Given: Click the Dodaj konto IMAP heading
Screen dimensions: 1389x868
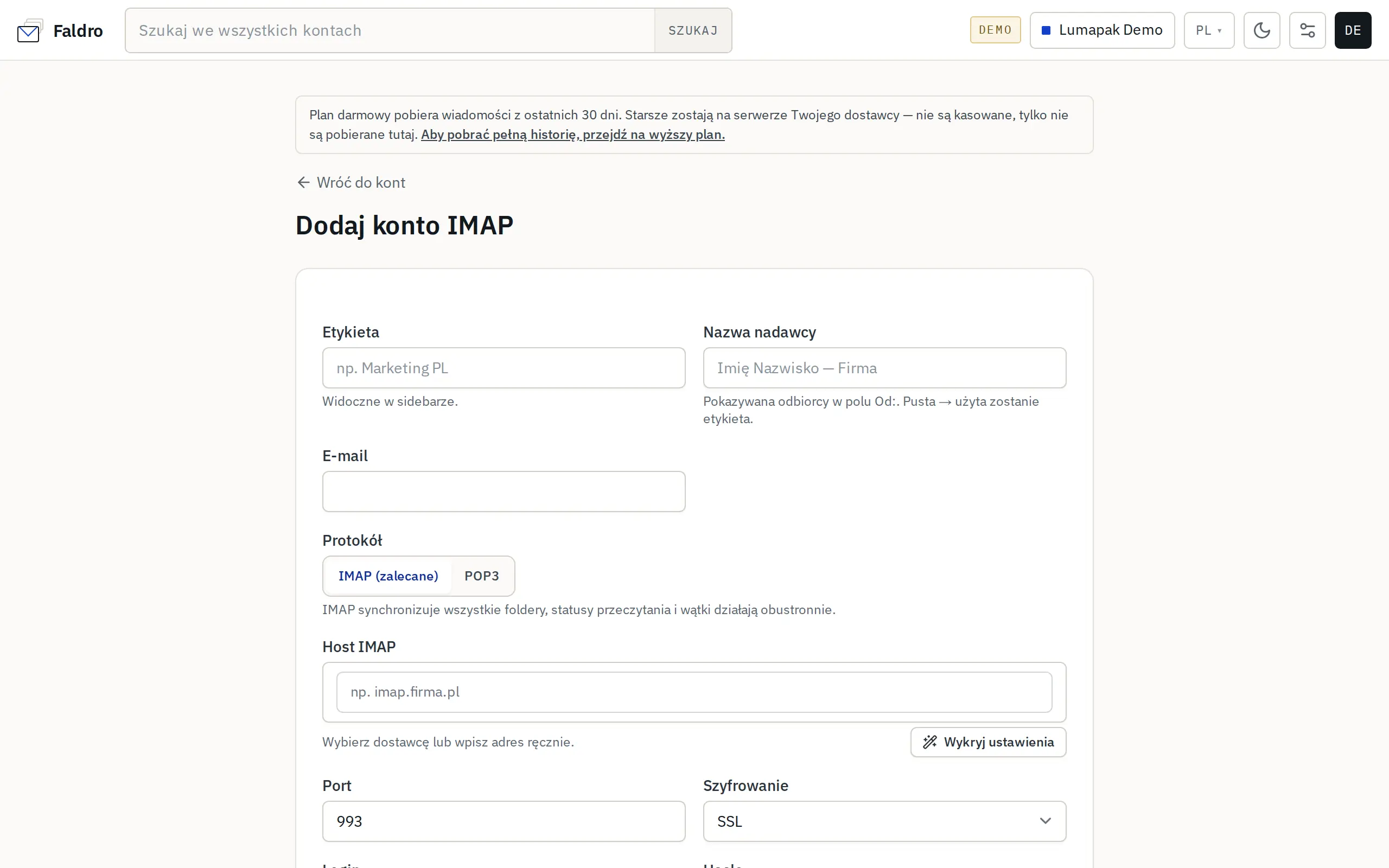Looking at the screenshot, I should point(404,225).
